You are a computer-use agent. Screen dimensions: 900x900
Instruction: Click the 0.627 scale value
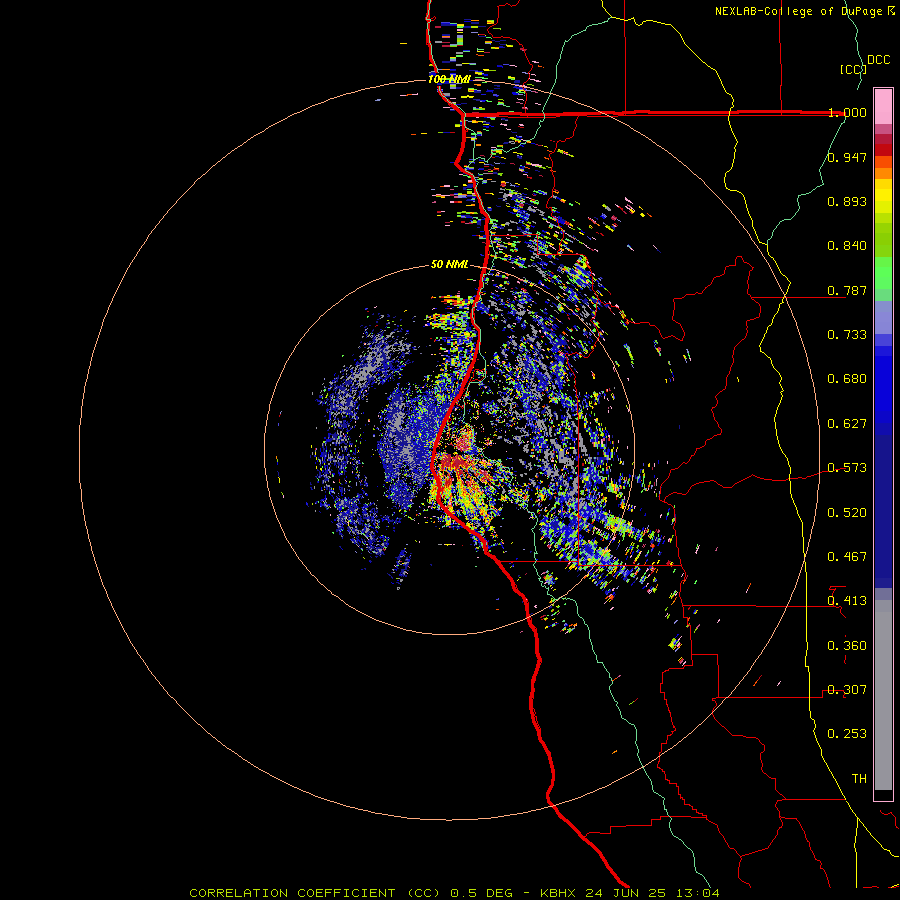(847, 424)
